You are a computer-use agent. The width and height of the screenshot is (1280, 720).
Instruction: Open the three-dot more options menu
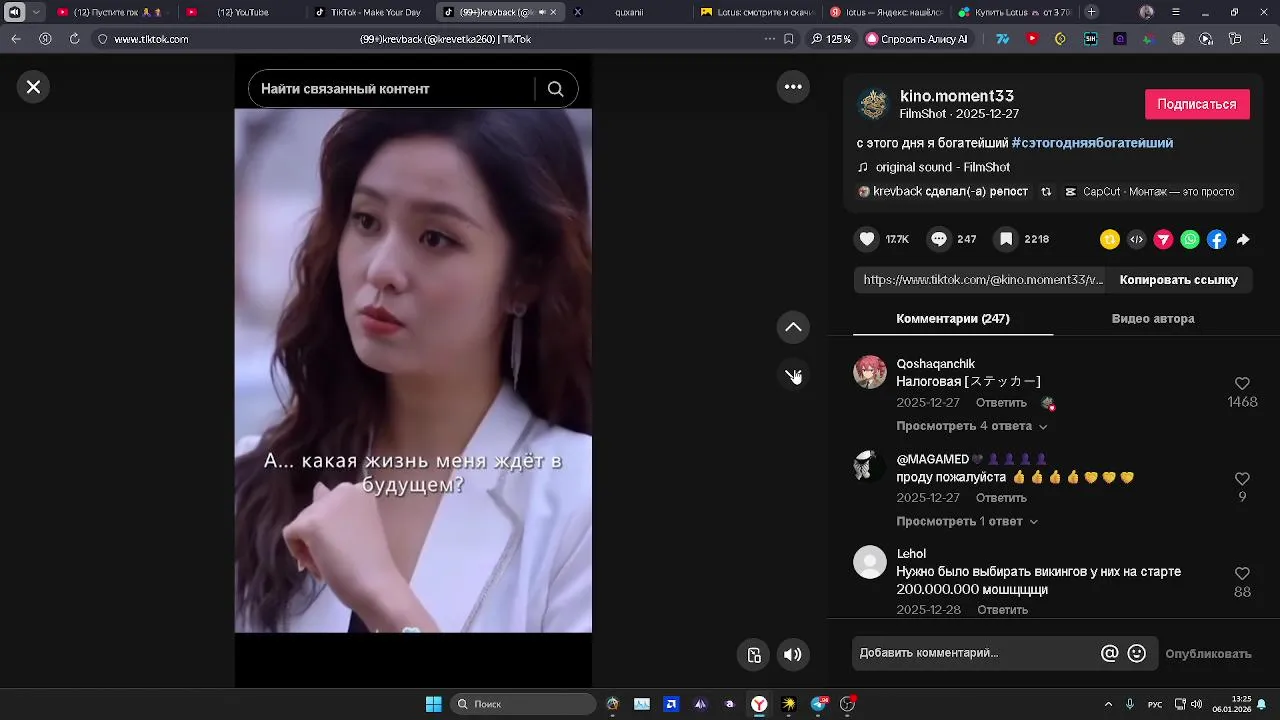tap(793, 87)
